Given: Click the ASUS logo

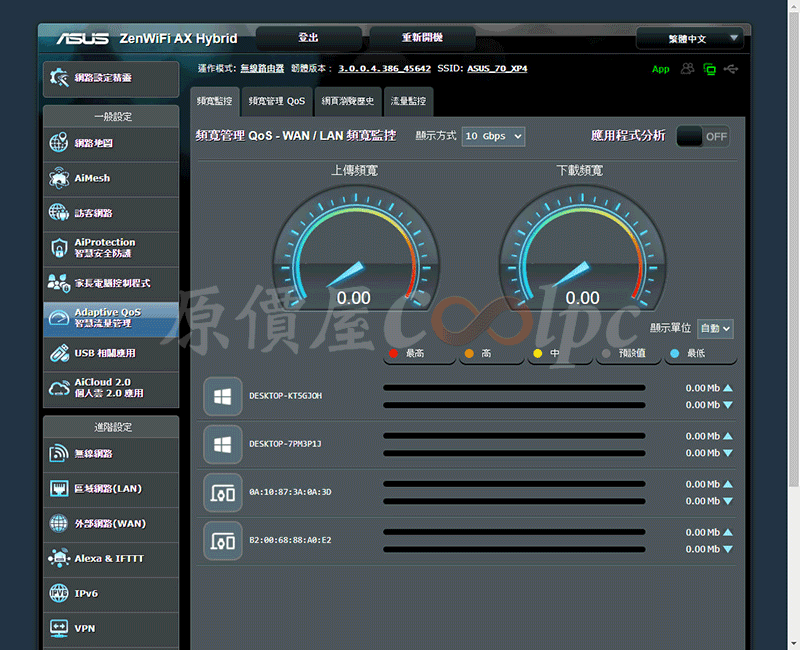Looking at the screenshot, I should tap(83, 39).
